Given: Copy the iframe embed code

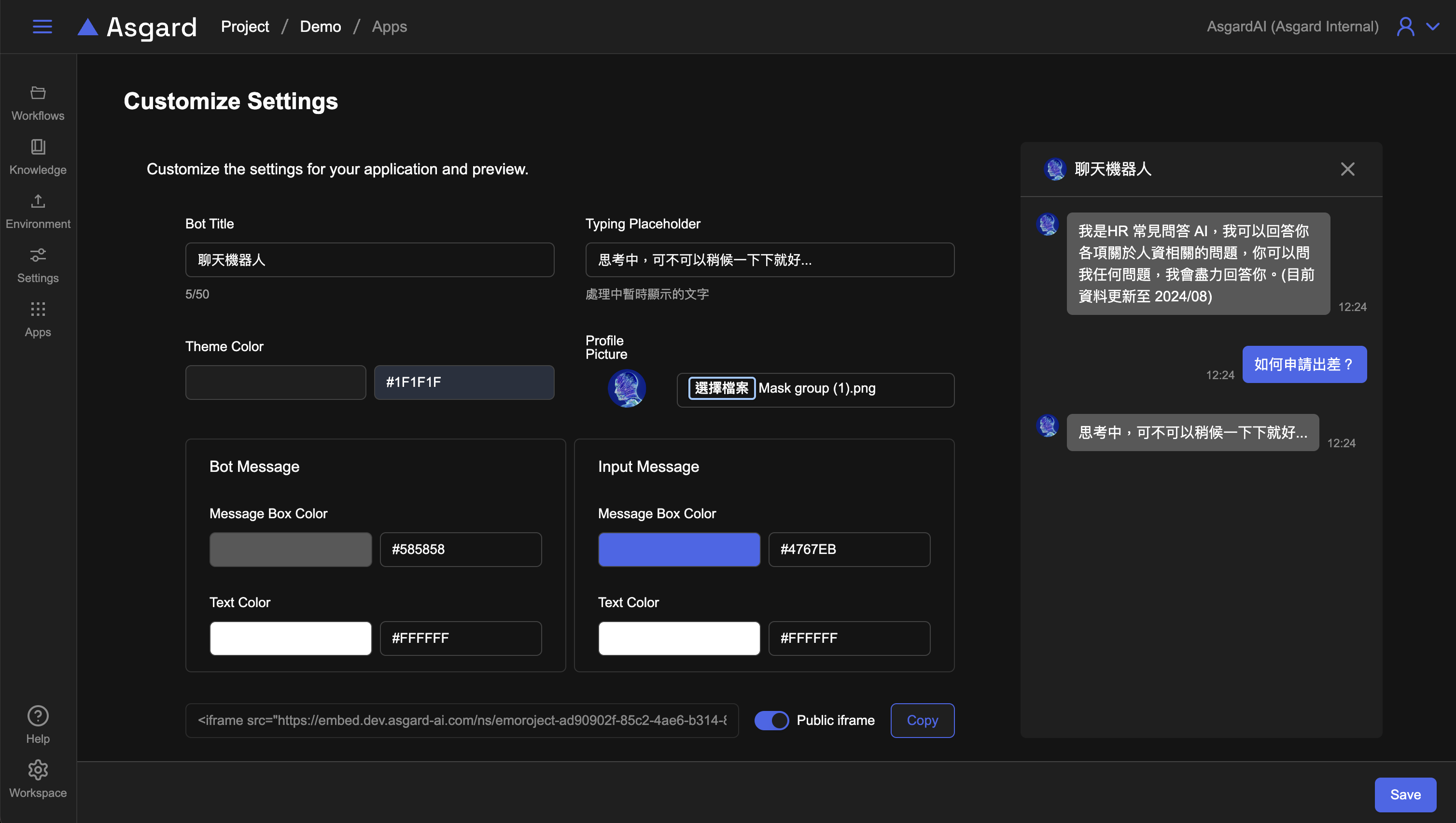Looking at the screenshot, I should tap(922, 720).
